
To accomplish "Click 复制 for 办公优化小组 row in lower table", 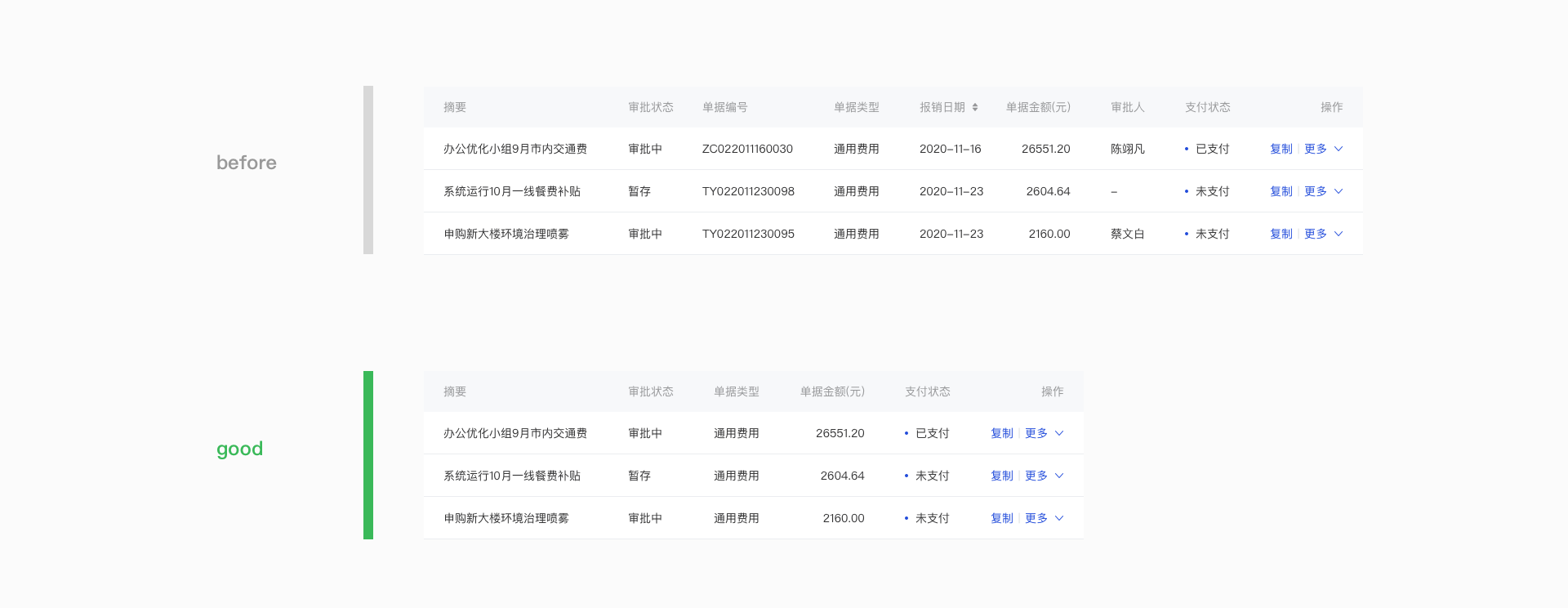I will 1001,433.
